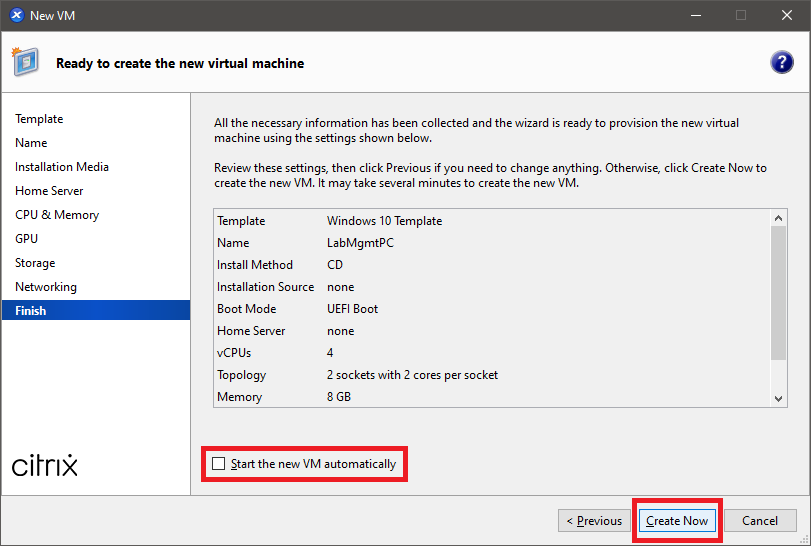The width and height of the screenshot is (811, 546).
Task: Select the Networking step in the sidebar
Action: point(46,287)
